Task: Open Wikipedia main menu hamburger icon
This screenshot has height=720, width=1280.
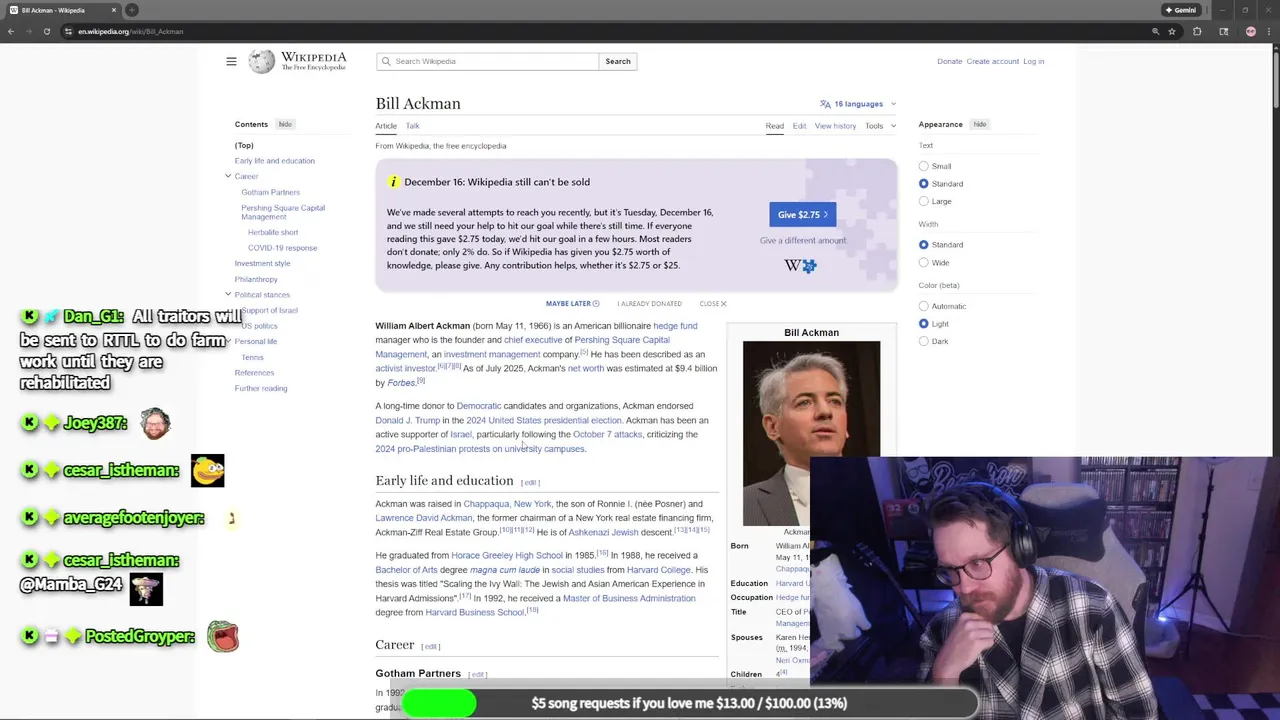Action: (x=231, y=61)
